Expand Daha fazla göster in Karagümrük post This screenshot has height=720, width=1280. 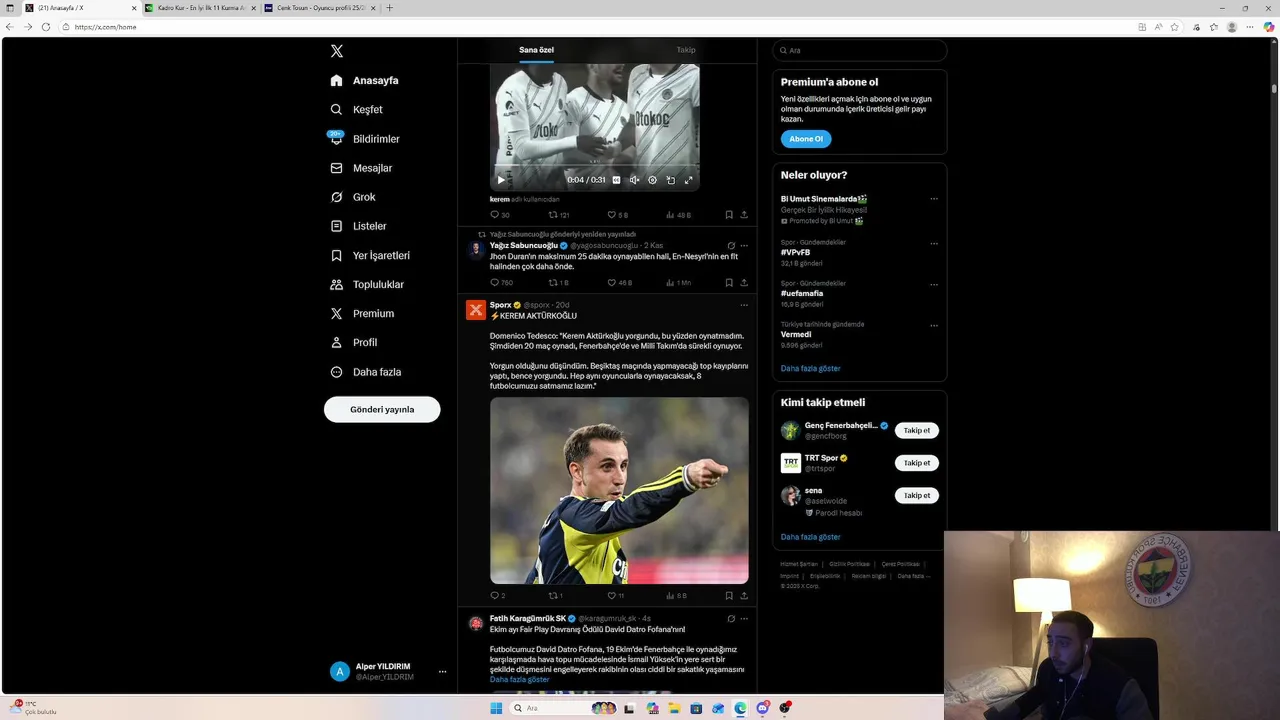coord(519,680)
